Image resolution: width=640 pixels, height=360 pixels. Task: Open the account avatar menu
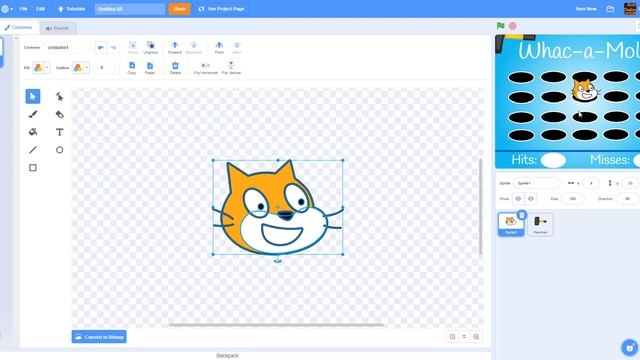(630, 9)
